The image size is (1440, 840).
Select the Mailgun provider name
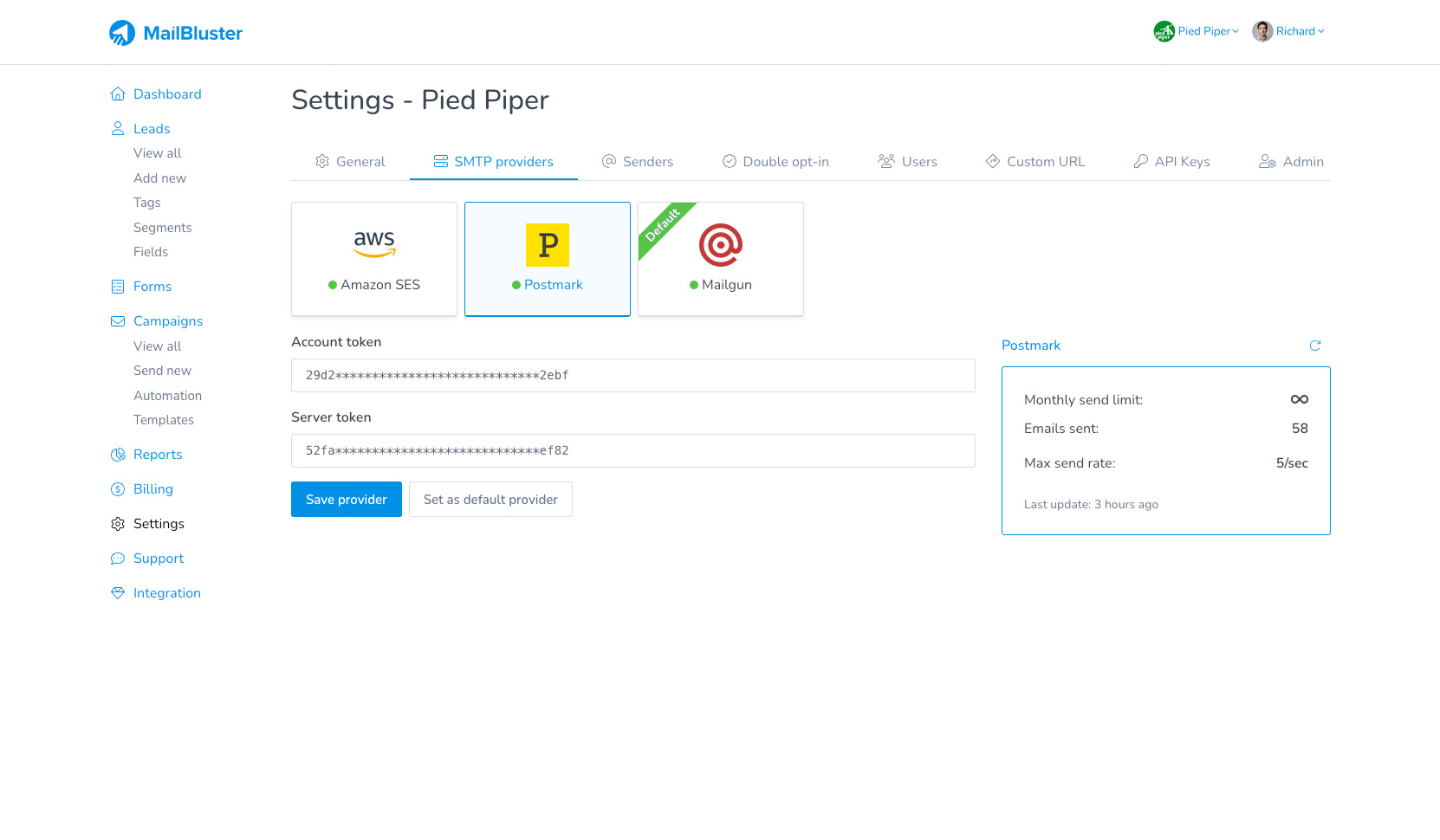(x=727, y=285)
